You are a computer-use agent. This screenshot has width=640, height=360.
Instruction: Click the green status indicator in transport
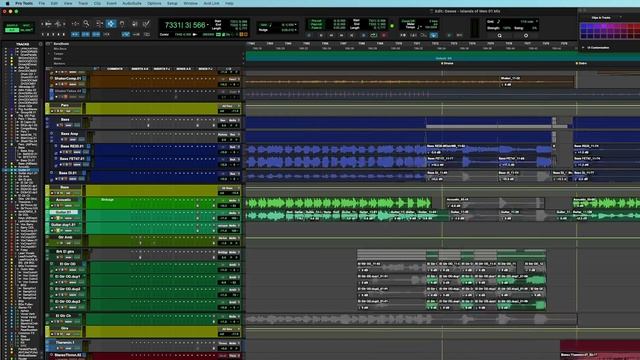(392, 26)
